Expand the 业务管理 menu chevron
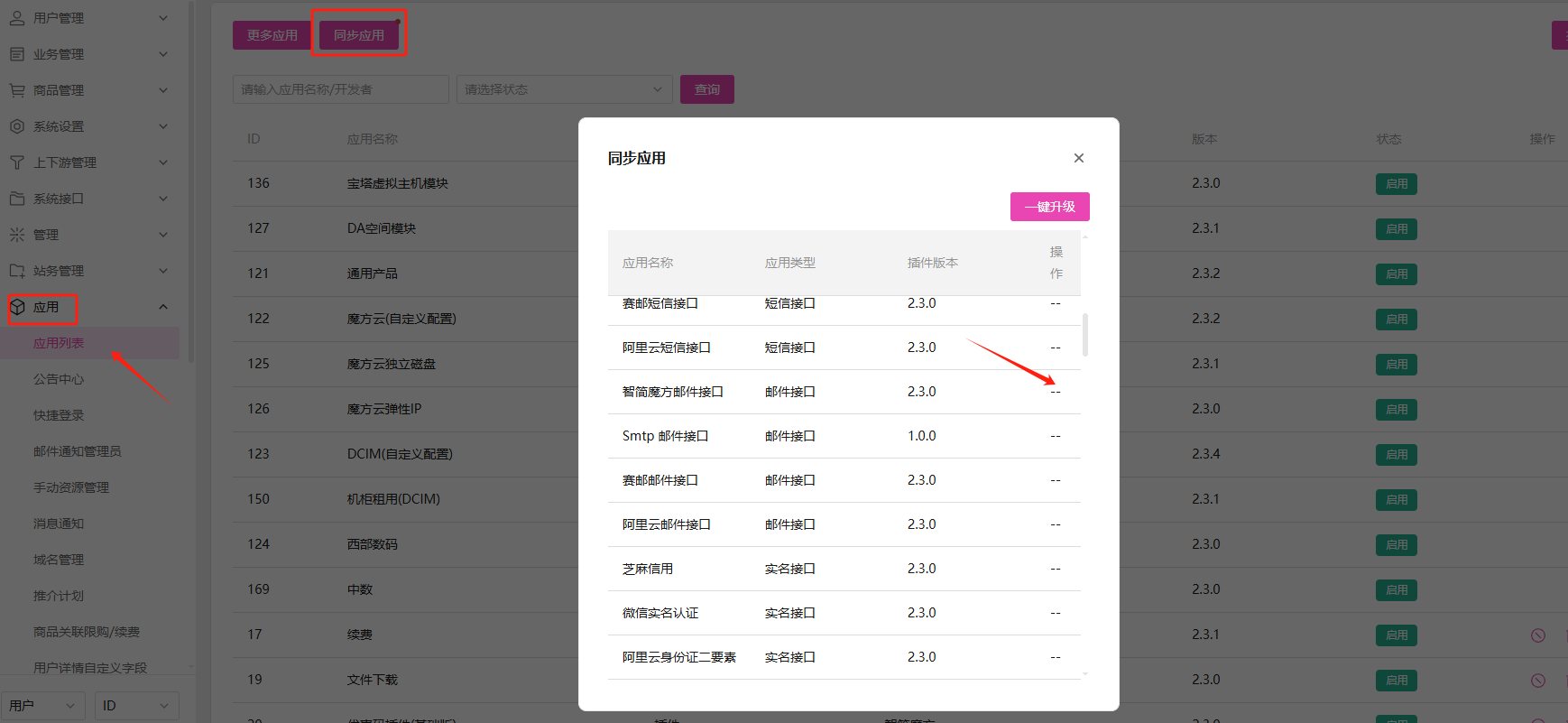Screen dimensions: 1568x723 [163, 54]
